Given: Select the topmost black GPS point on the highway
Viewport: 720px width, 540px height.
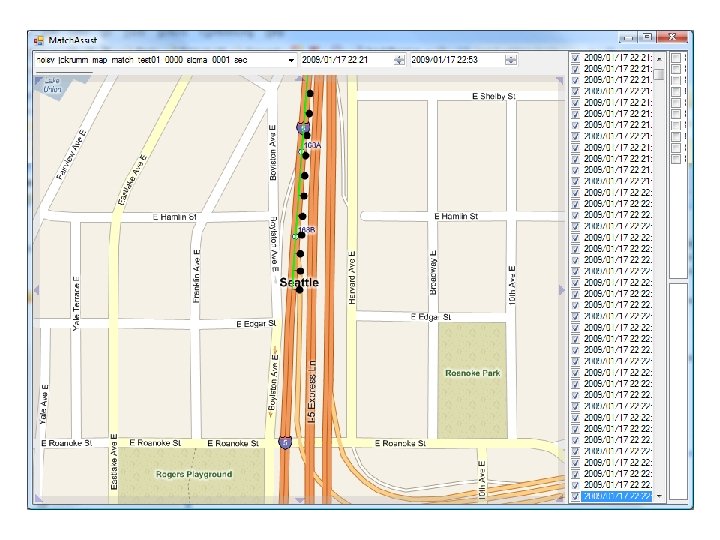Looking at the screenshot, I should 310,93.
